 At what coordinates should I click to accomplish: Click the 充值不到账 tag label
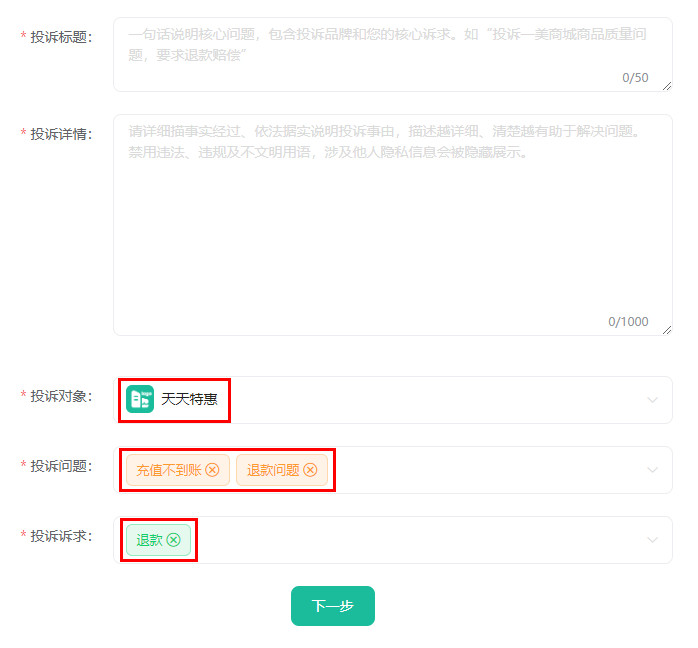[169, 470]
